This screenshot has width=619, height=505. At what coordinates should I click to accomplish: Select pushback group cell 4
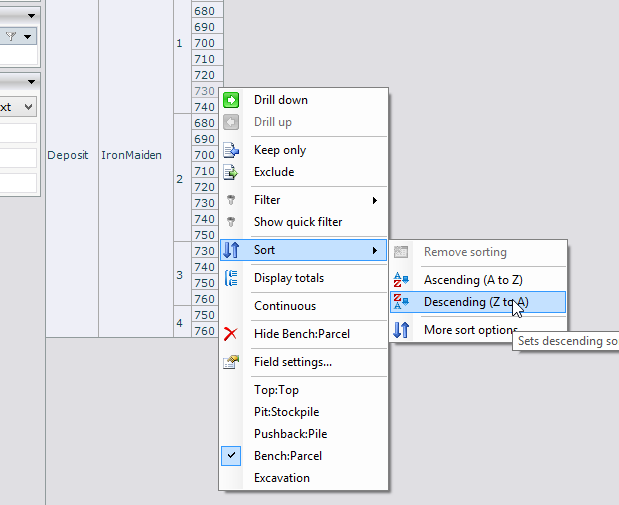pos(182,322)
